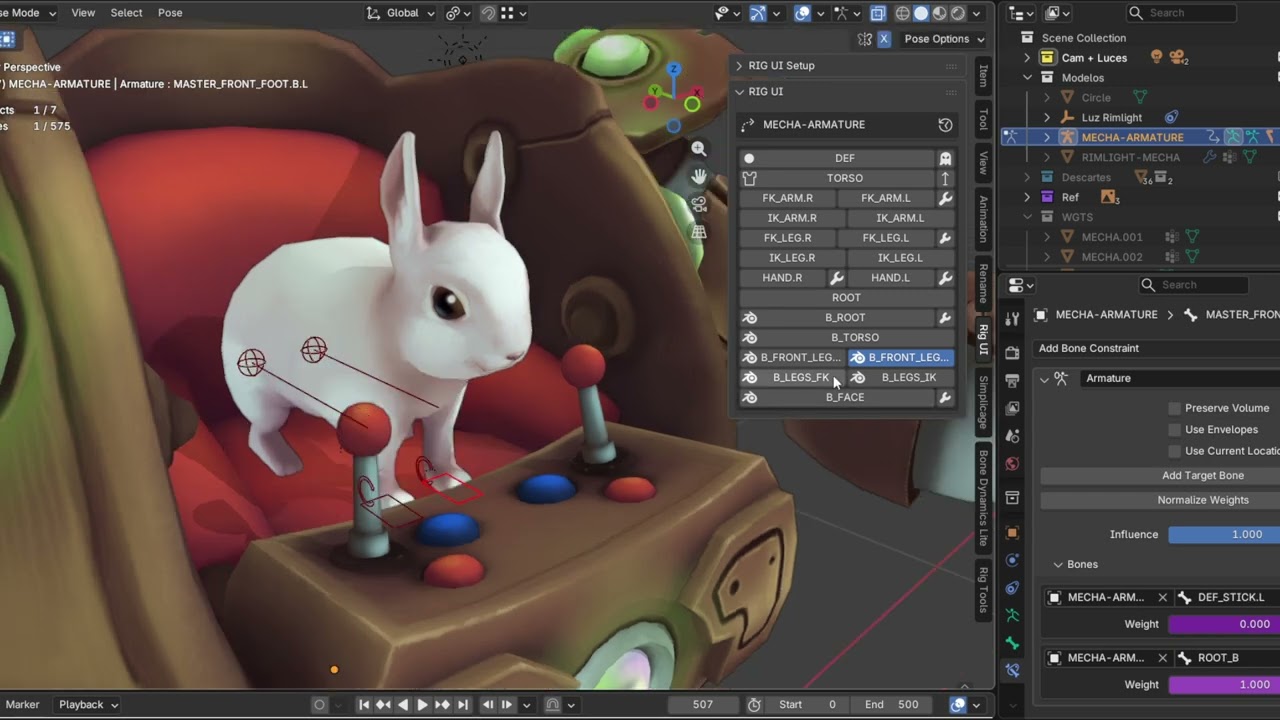Image resolution: width=1280 pixels, height=720 pixels.
Task: Click the ROOT_B Weight slider
Action: point(1224,685)
